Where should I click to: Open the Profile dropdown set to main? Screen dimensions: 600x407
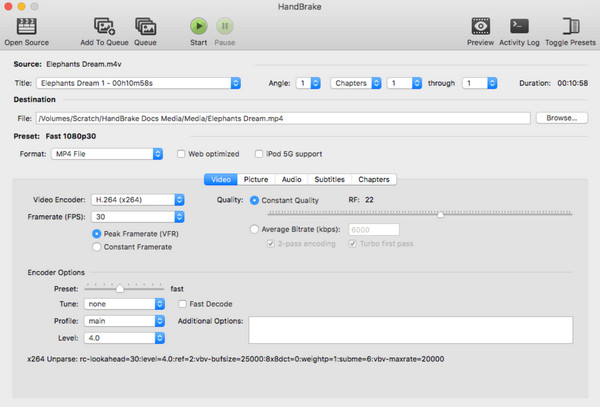(124, 321)
